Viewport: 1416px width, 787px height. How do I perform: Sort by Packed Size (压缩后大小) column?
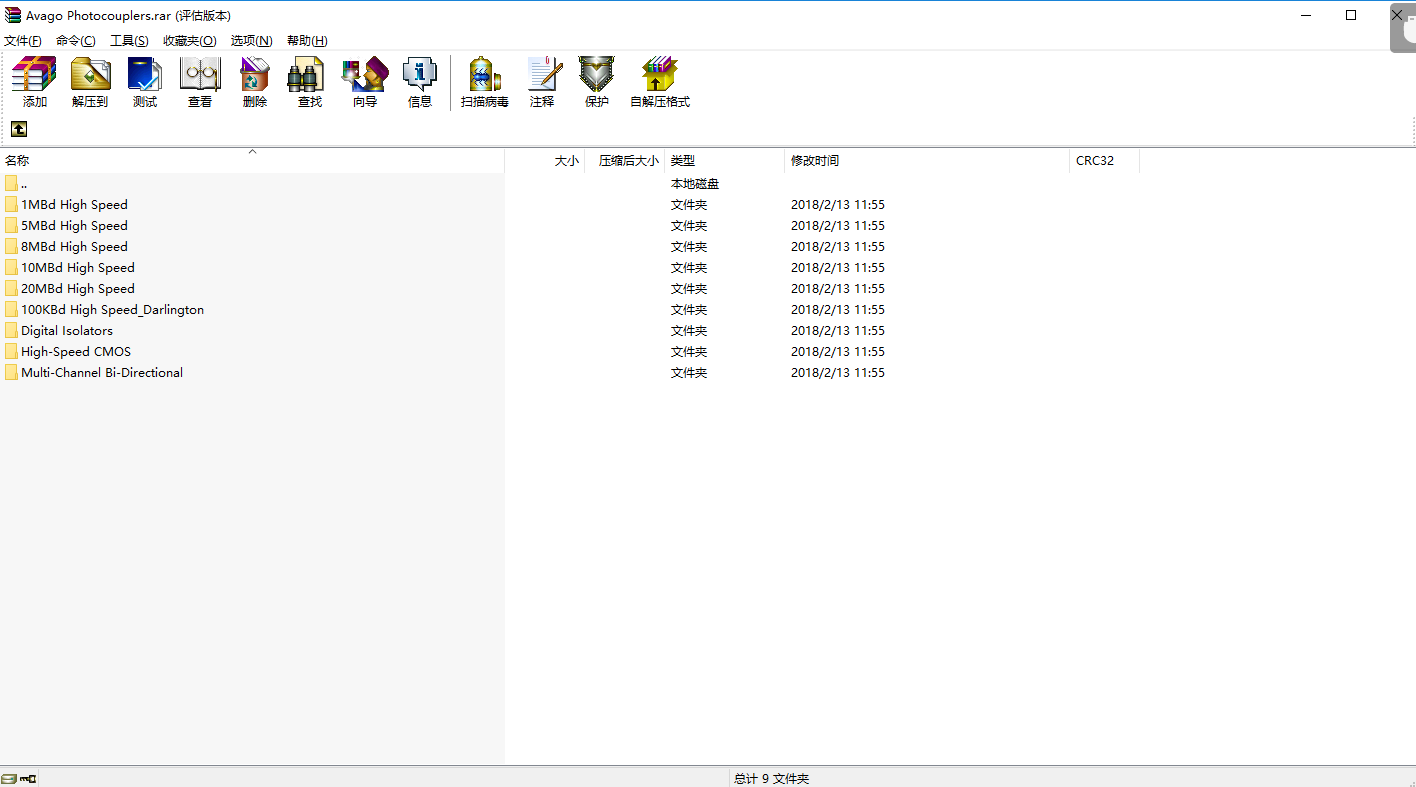click(625, 160)
